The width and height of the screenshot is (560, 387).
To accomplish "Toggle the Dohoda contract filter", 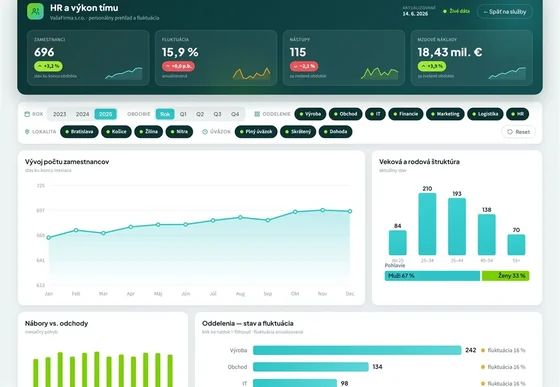I will pyautogui.click(x=335, y=132).
